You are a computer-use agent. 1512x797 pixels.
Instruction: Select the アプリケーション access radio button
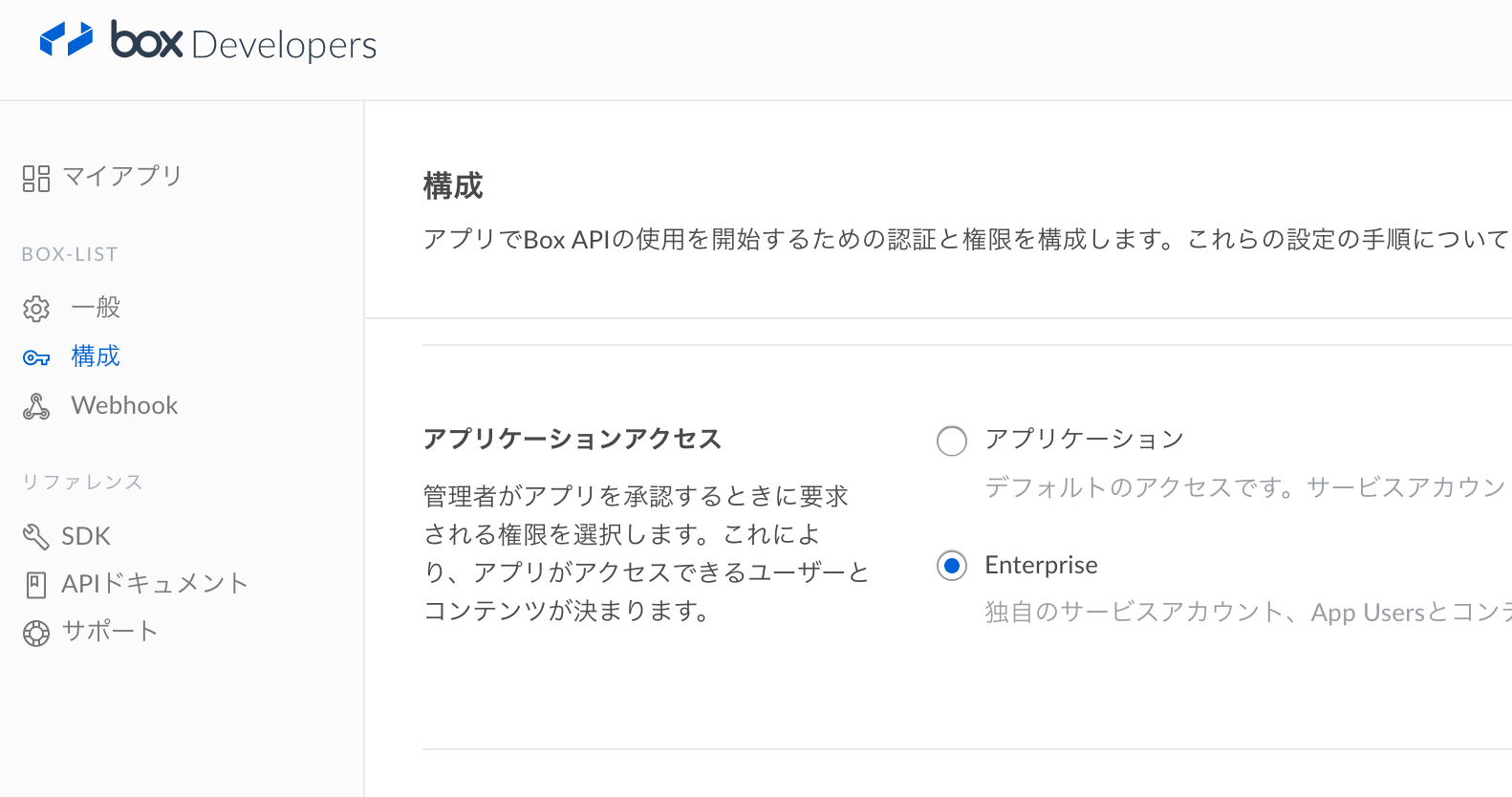click(x=951, y=441)
